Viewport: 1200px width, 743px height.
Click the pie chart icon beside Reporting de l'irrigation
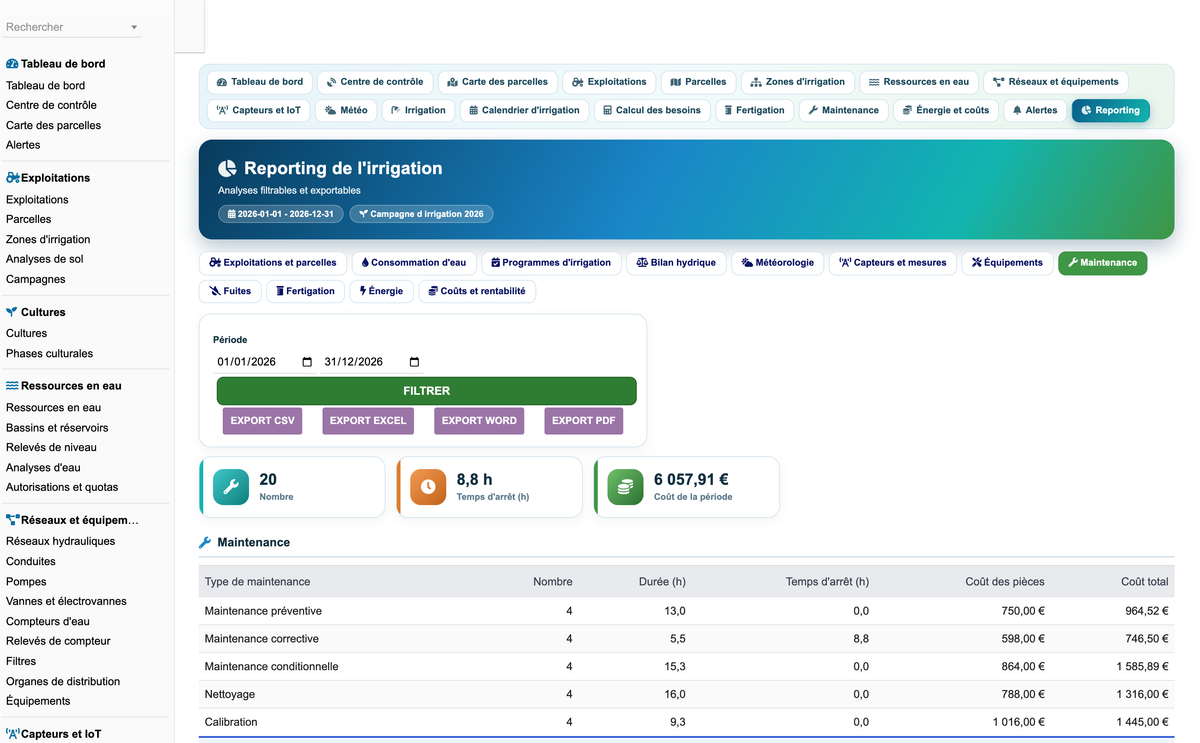click(227, 169)
